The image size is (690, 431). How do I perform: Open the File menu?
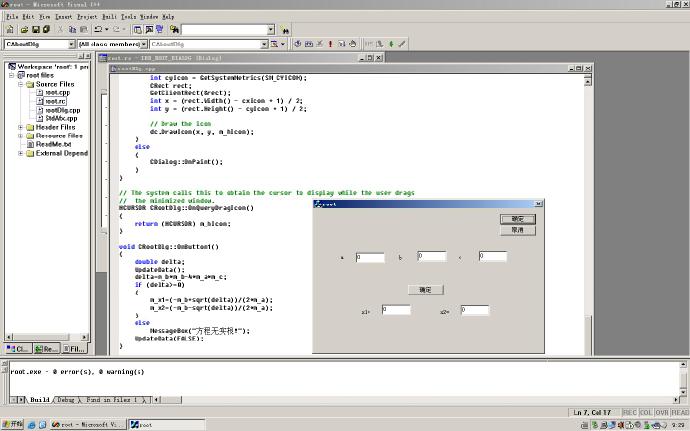click(12, 16)
